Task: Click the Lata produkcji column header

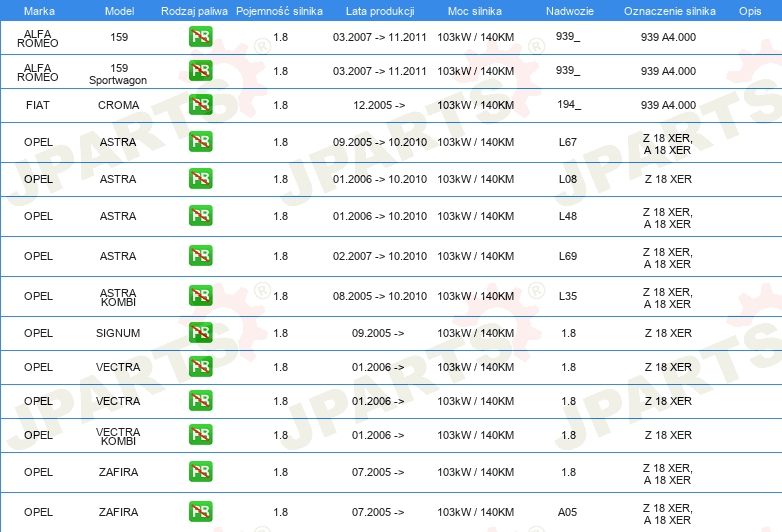Action: tap(380, 11)
